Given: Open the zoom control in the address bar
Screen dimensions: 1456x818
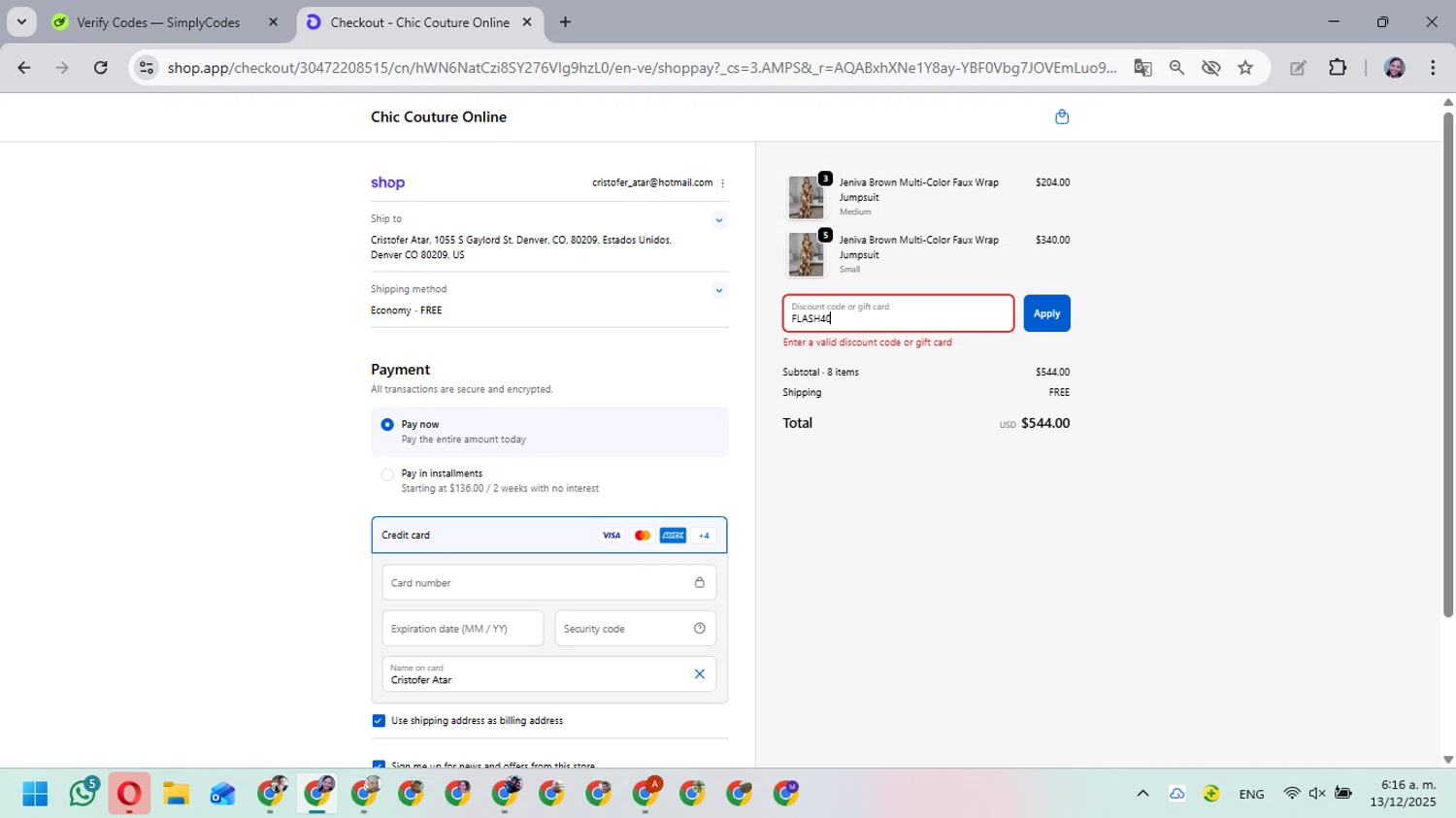Looking at the screenshot, I should point(1176,68).
